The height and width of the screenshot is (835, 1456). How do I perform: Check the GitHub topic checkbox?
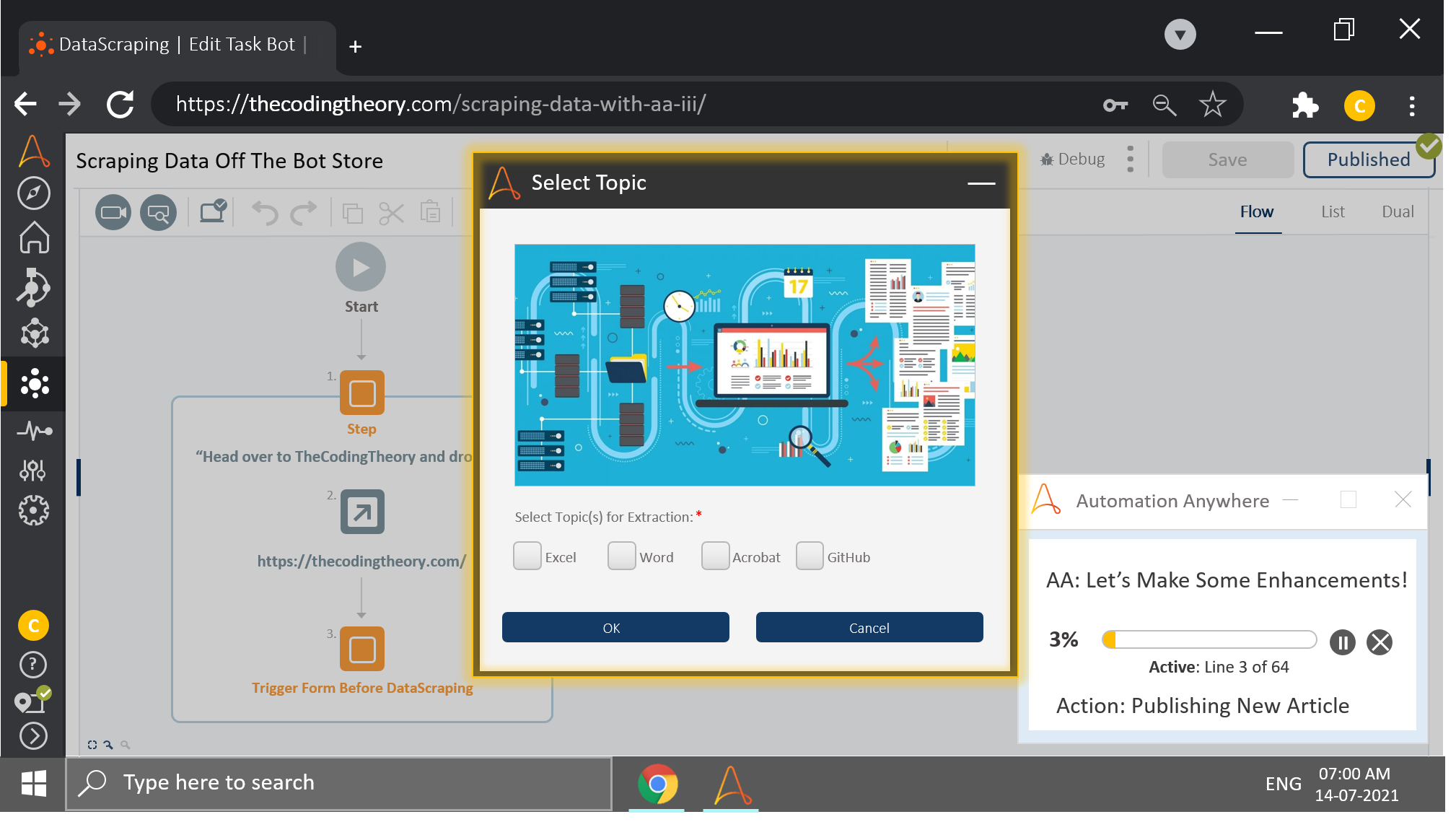click(x=810, y=556)
